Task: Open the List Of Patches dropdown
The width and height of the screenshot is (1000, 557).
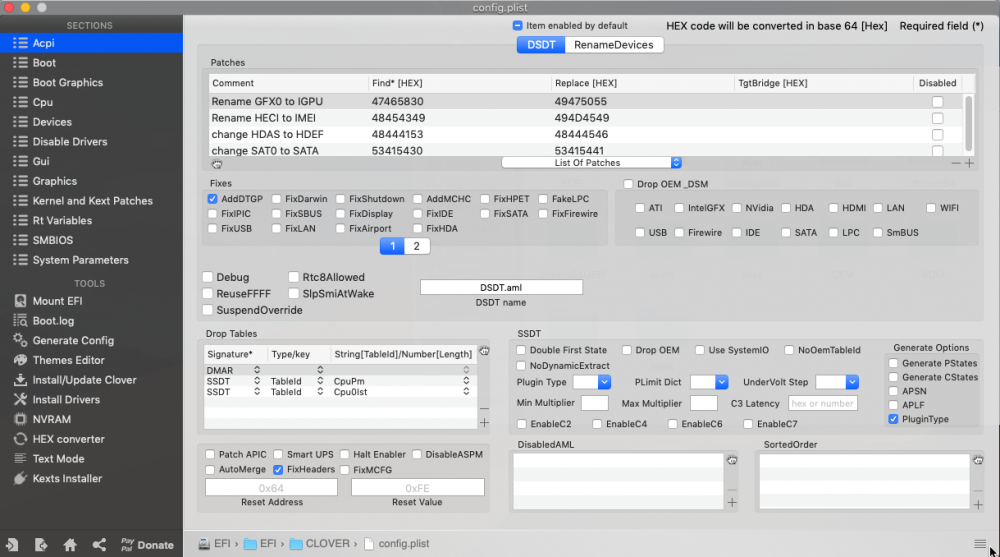Action: click(x=592, y=163)
